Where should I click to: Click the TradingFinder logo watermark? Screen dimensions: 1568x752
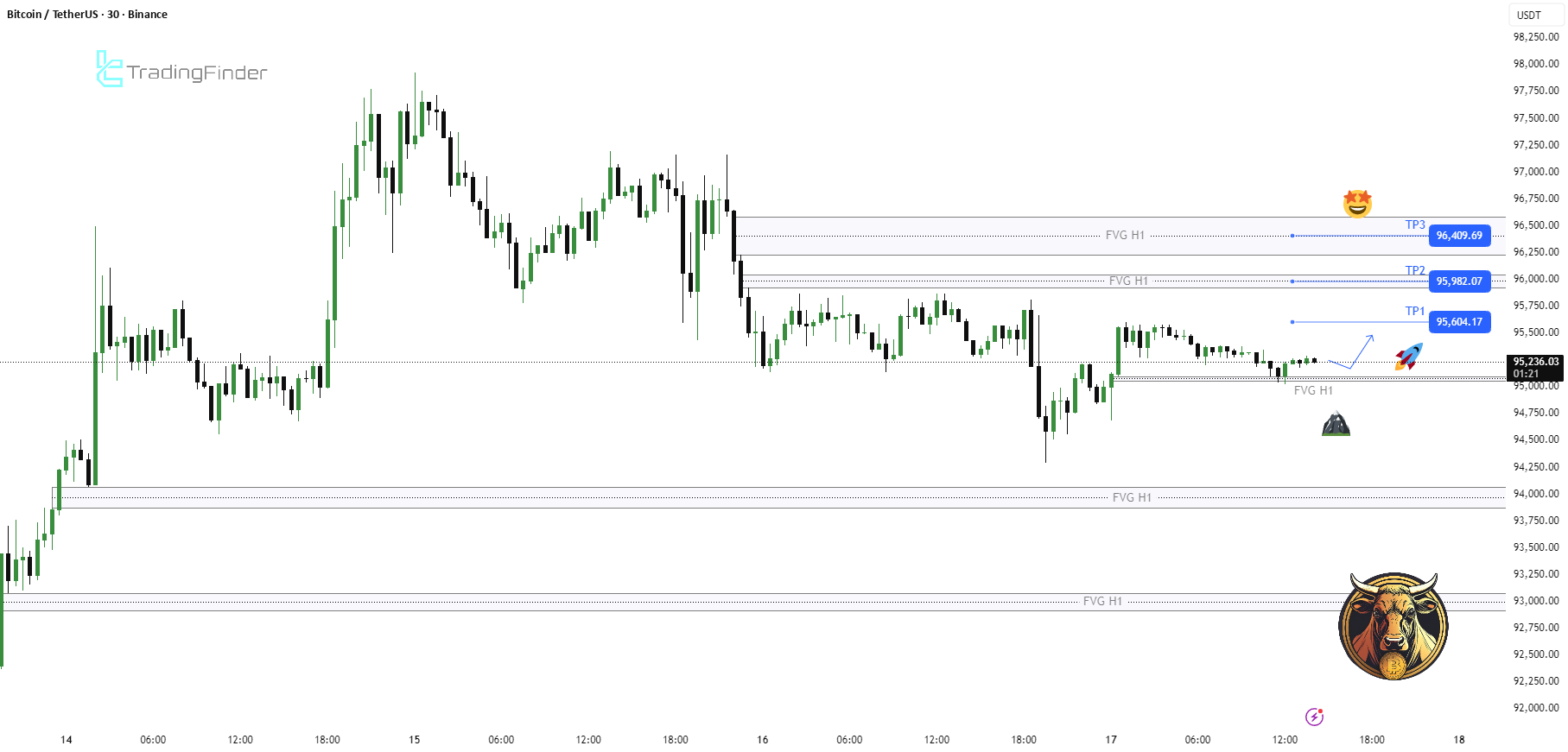(x=181, y=70)
